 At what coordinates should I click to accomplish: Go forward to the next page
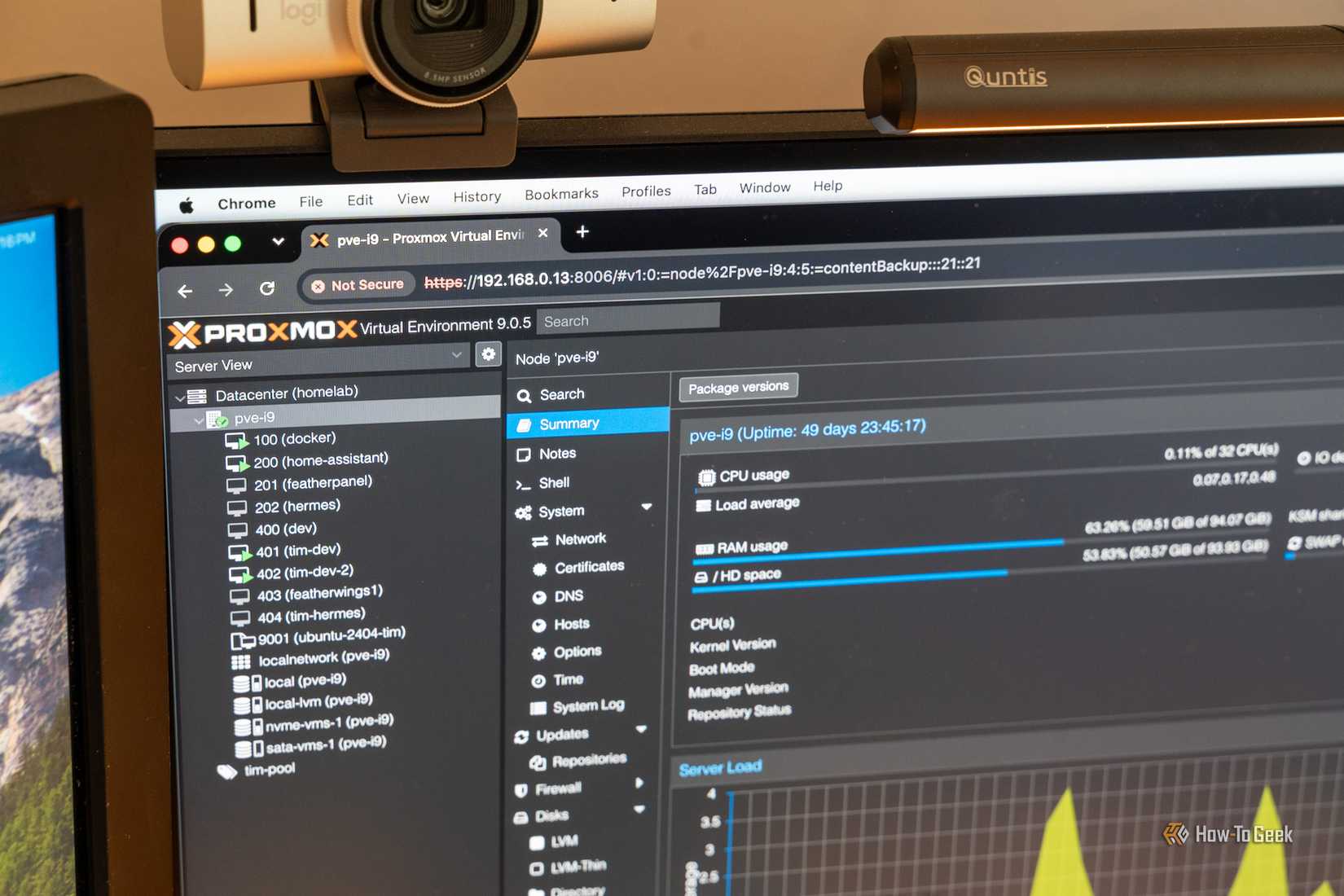coord(226,290)
